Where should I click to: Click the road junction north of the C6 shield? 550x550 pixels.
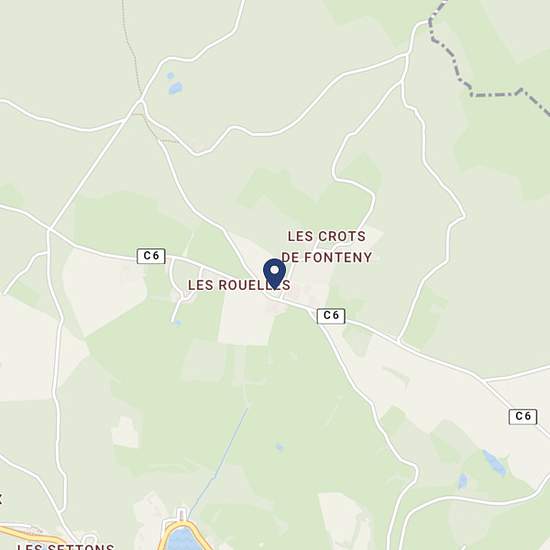[x=140, y=101]
